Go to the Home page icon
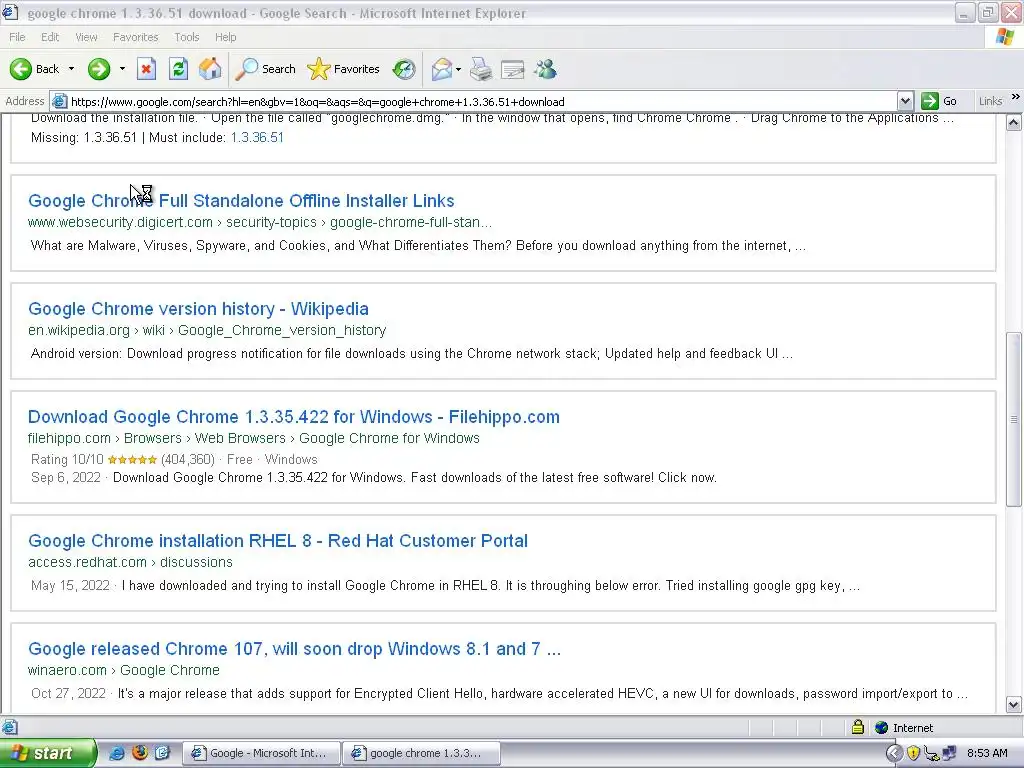Screen dimensions: 1024x768 210,69
